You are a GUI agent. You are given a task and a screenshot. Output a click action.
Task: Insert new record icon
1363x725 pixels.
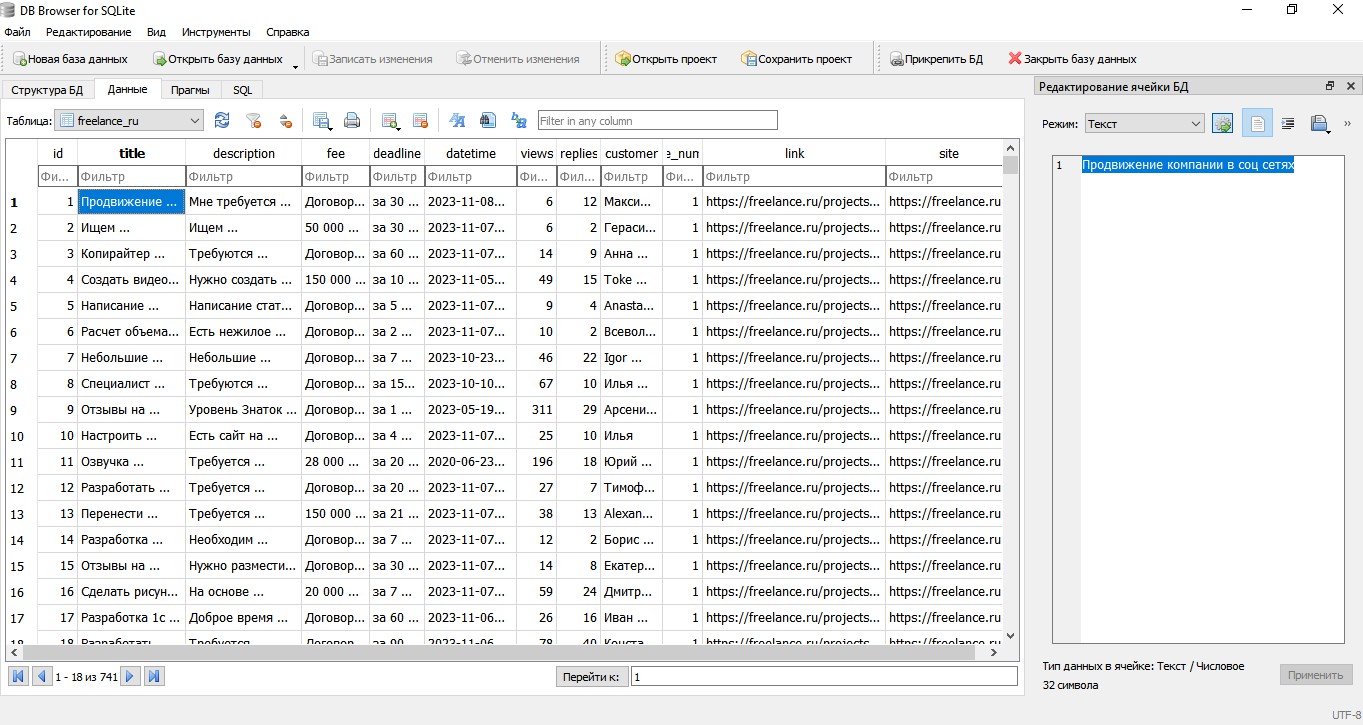tap(390, 121)
